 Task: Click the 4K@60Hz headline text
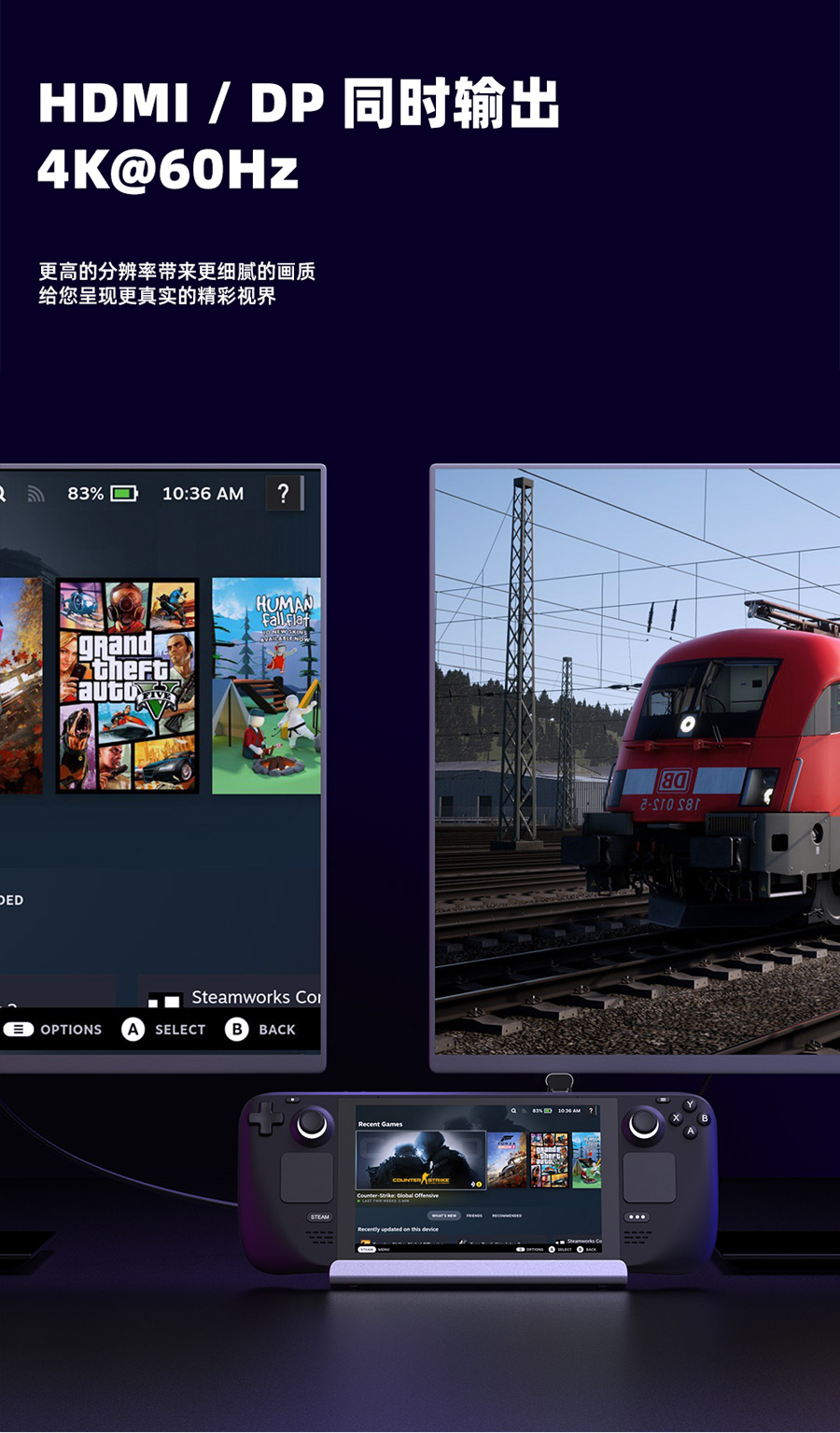168,169
